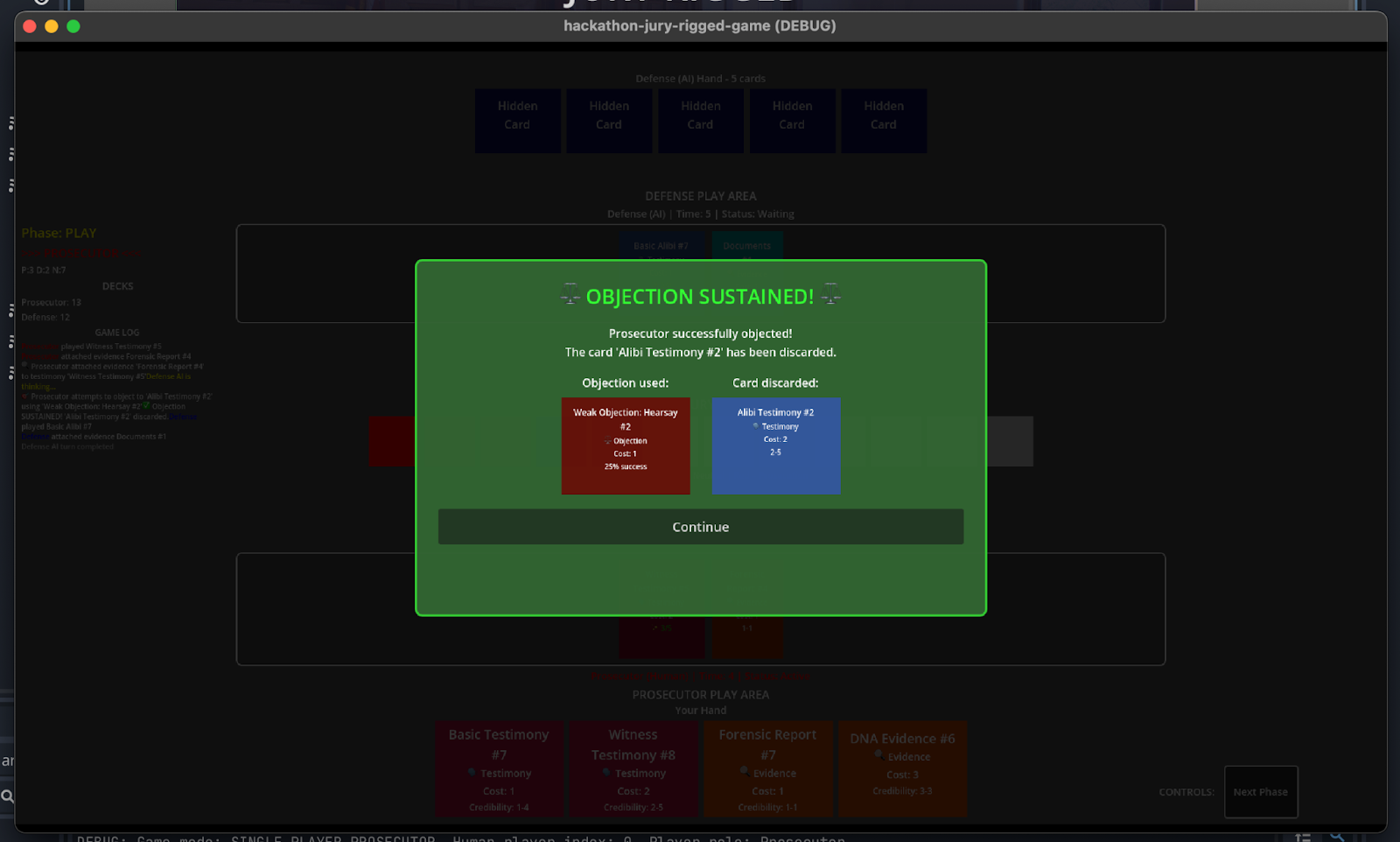This screenshot has height=842, width=1400.
Task: Click the green checkmark icon in the game log
Action: pos(145,406)
